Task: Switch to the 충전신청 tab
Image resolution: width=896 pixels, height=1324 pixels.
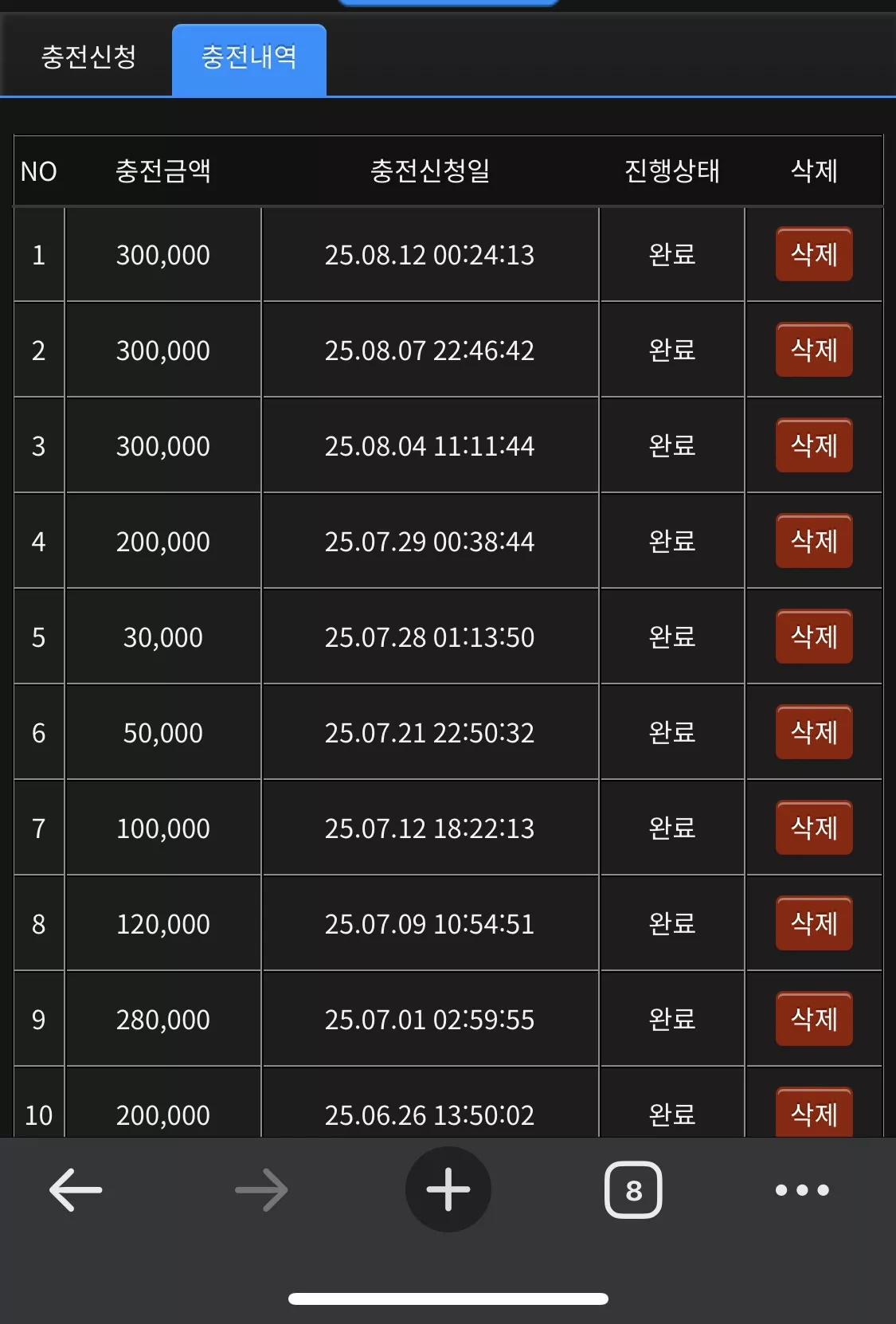Action: [88, 57]
